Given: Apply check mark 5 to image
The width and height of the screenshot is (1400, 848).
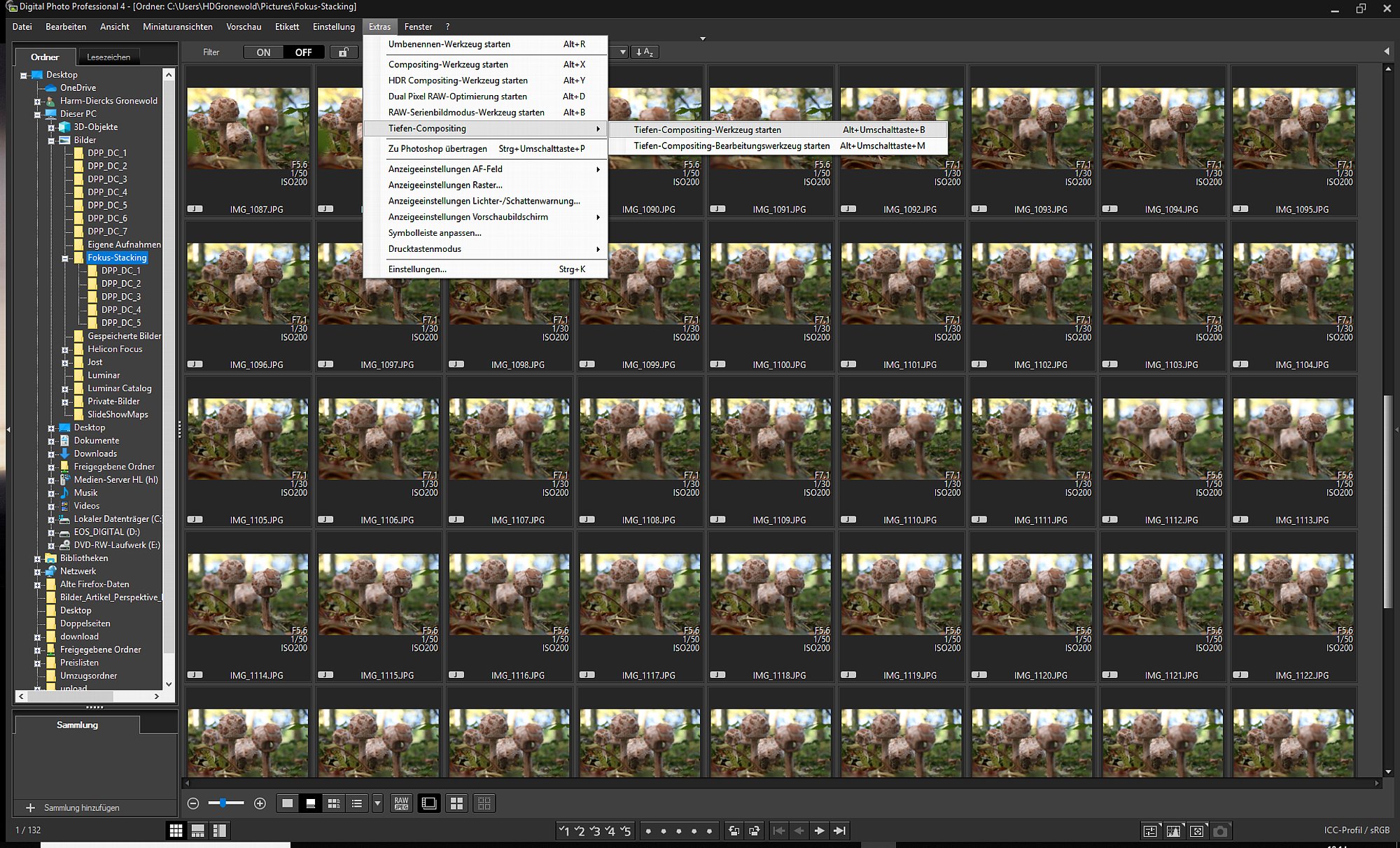Looking at the screenshot, I should pyautogui.click(x=626, y=831).
